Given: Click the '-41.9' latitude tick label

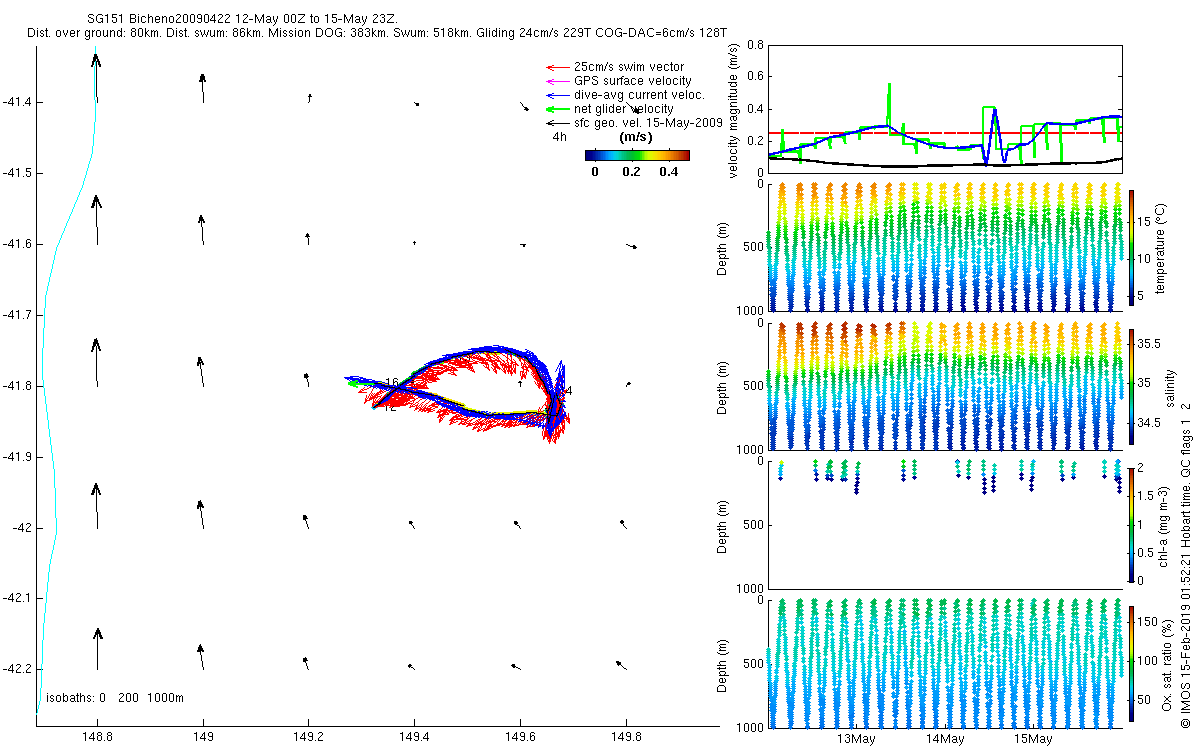Looking at the screenshot, I should (18, 457).
